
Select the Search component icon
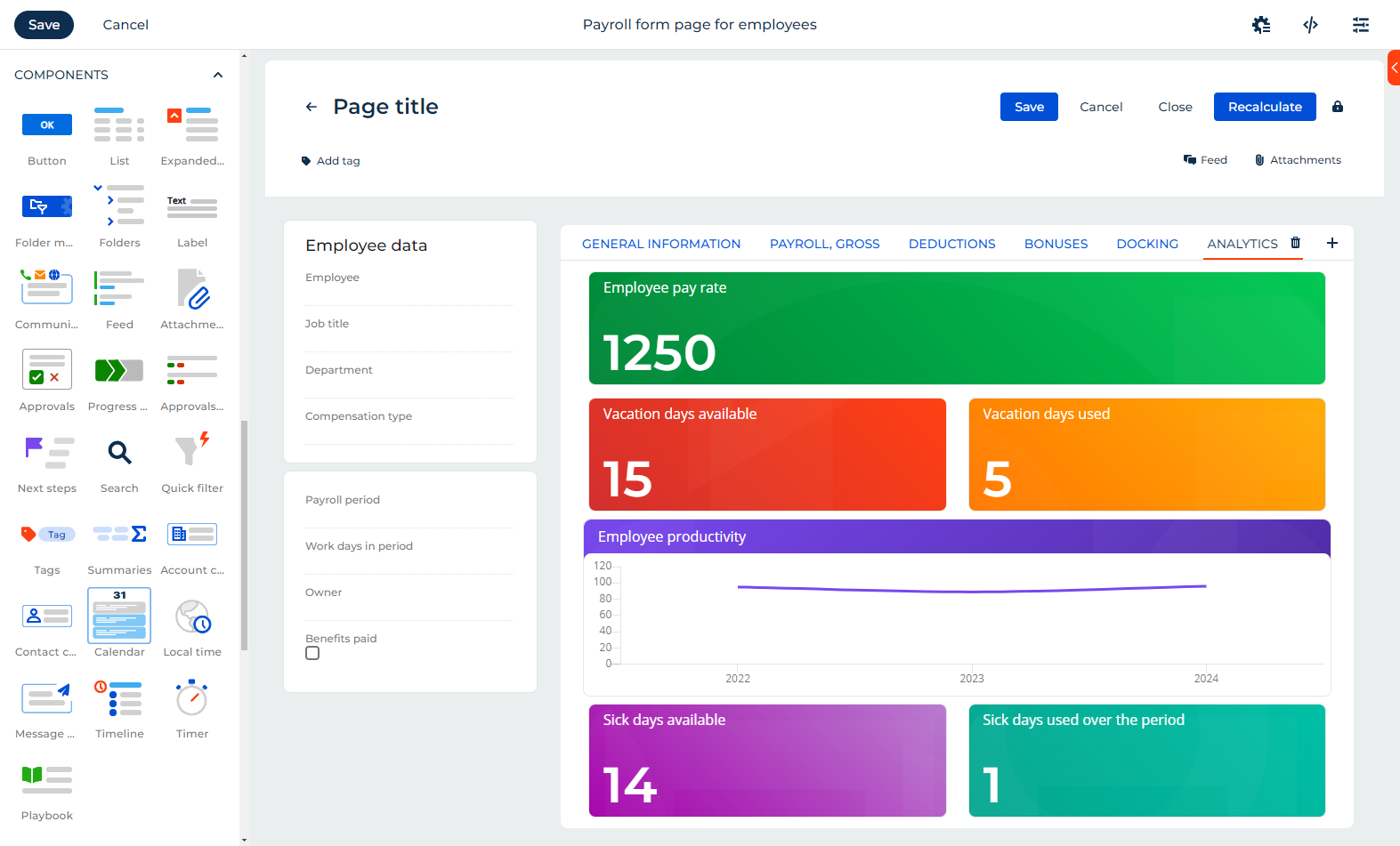(119, 453)
